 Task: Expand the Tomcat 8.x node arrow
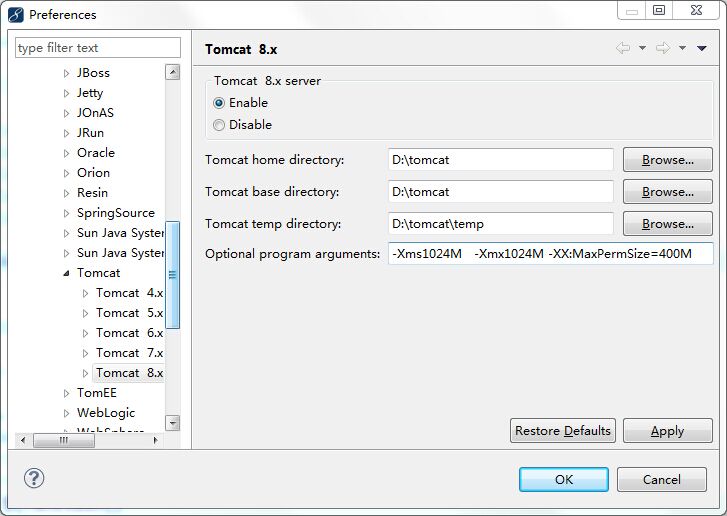pyautogui.click(x=85, y=373)
